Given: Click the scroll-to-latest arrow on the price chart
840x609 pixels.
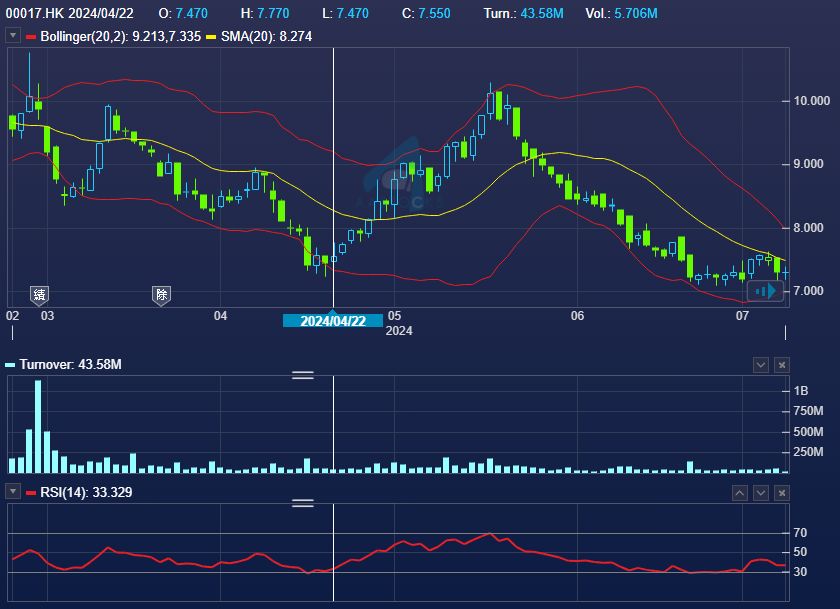Looking at the screenshot, I should 766,291.
